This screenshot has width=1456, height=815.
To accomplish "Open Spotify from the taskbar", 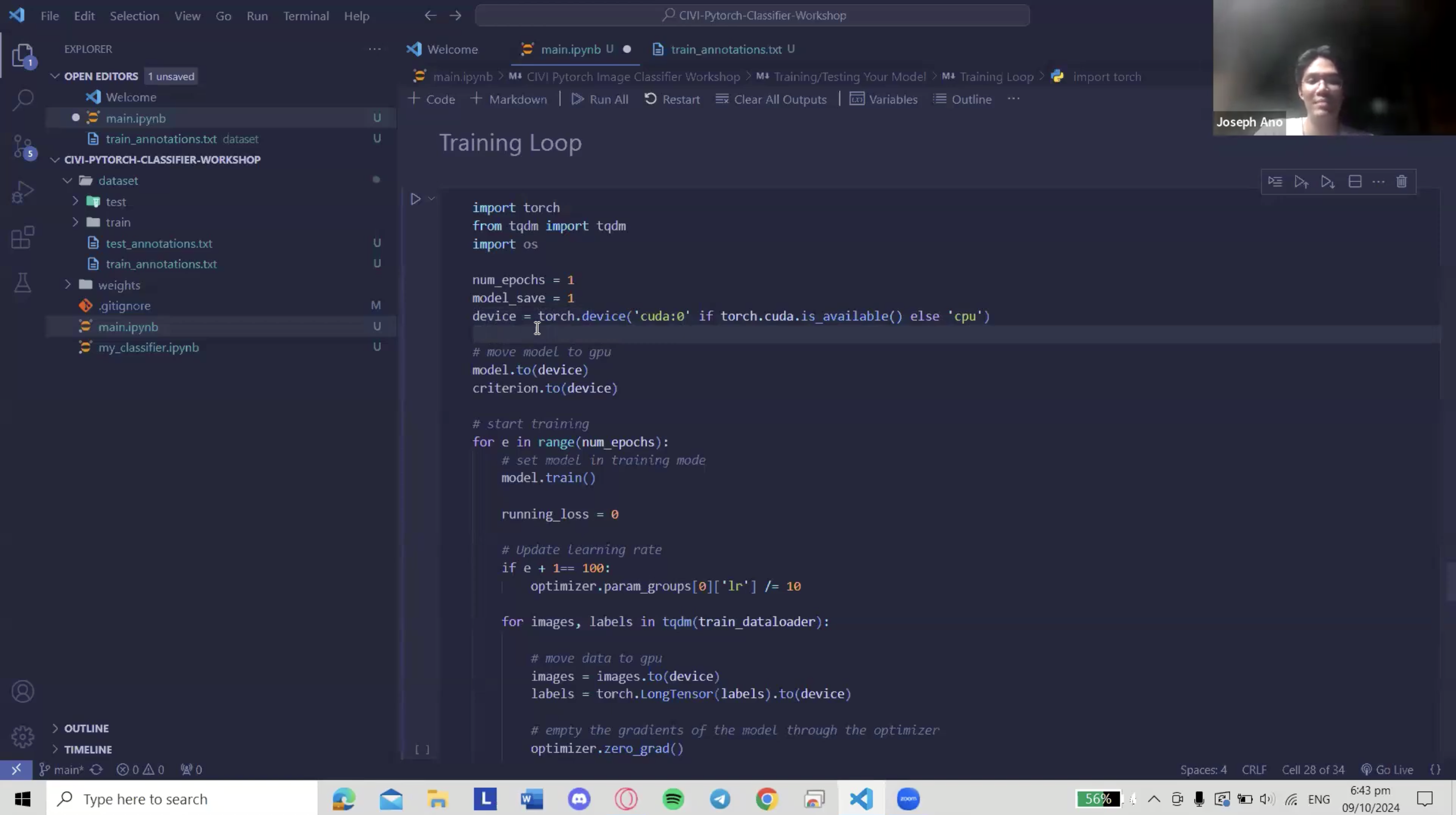I will [x=673, y=799].
